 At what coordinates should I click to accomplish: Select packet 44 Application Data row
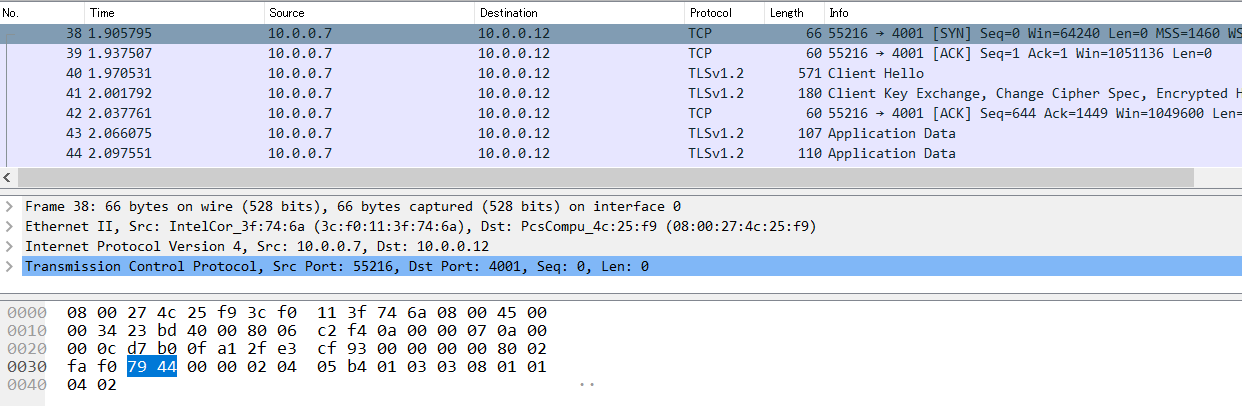(x=621, y=153)
